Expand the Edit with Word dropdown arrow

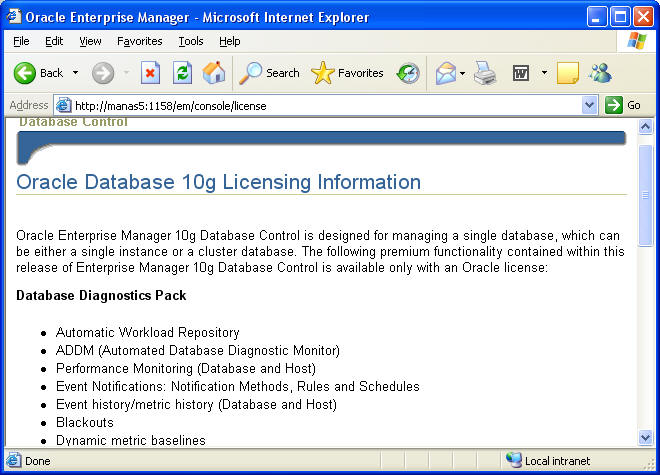tap(544, 73)
